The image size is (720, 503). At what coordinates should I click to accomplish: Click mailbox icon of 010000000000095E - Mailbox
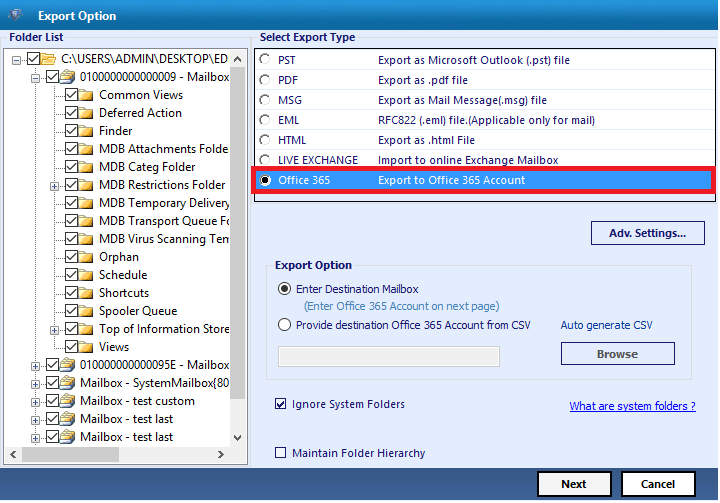click(68, 365)
